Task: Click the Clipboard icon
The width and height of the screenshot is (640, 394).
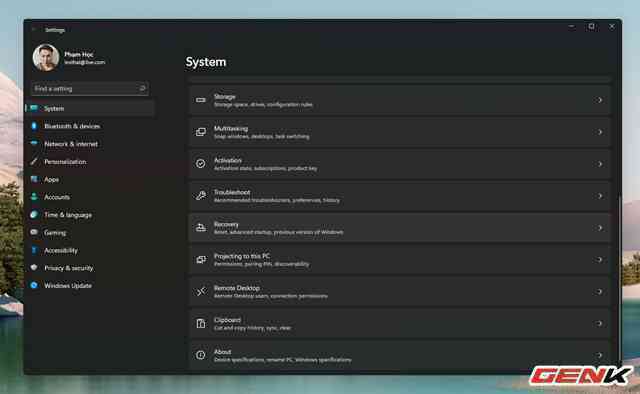Action: coord(200,323)
